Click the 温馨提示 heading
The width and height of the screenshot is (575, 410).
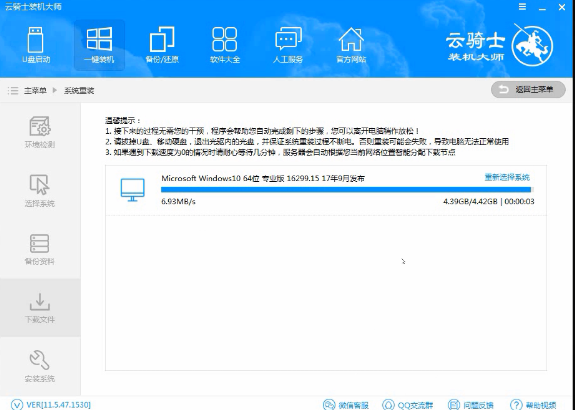122,121
